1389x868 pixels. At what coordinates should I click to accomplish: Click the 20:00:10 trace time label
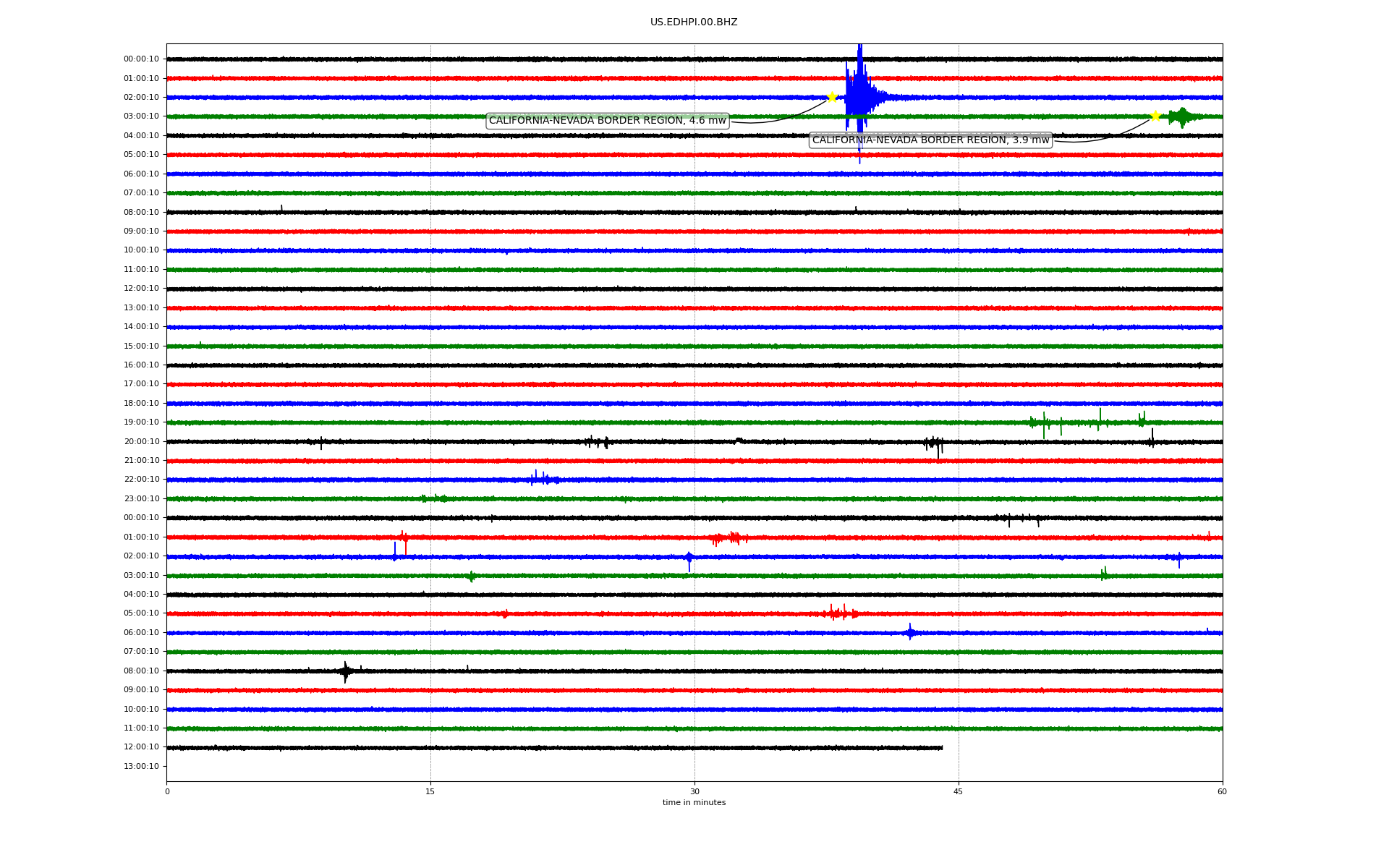(x=141, y=441)
